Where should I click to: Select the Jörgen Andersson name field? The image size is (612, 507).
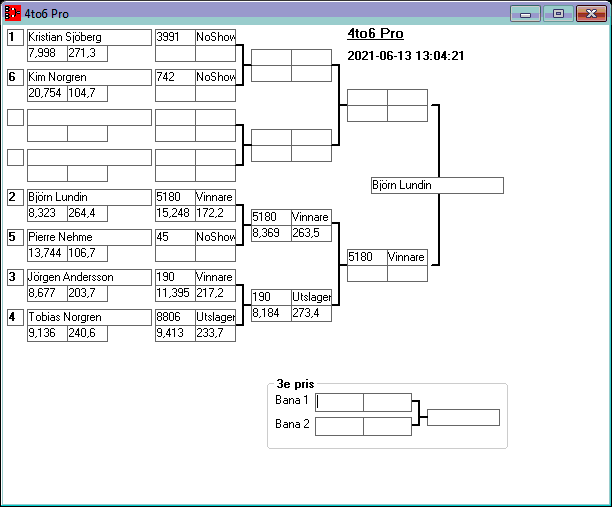[x=89, y=277]
